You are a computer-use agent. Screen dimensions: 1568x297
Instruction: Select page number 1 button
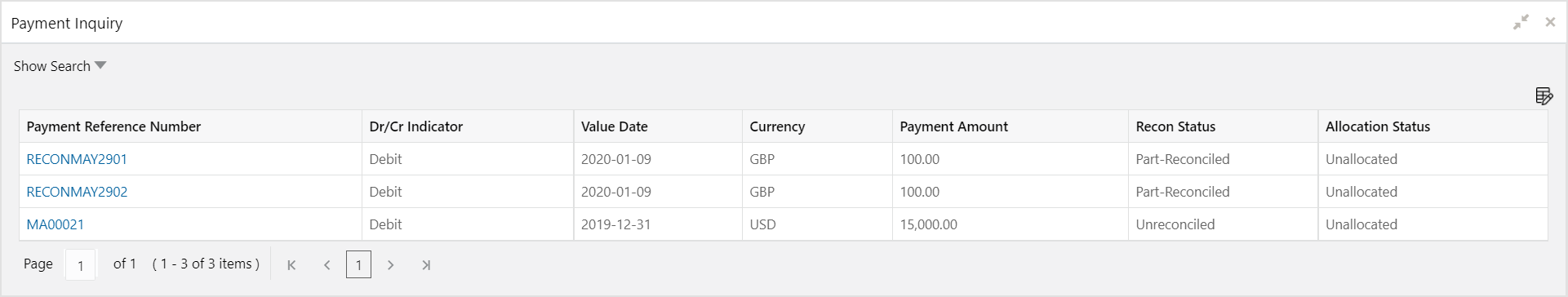click(x=358, y=264)
